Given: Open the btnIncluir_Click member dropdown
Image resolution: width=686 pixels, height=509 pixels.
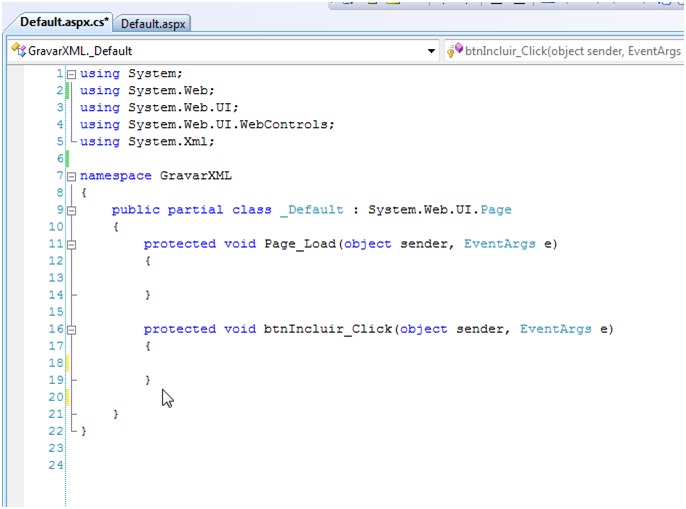Looking at the screenshot, I should tap(565, 50).
